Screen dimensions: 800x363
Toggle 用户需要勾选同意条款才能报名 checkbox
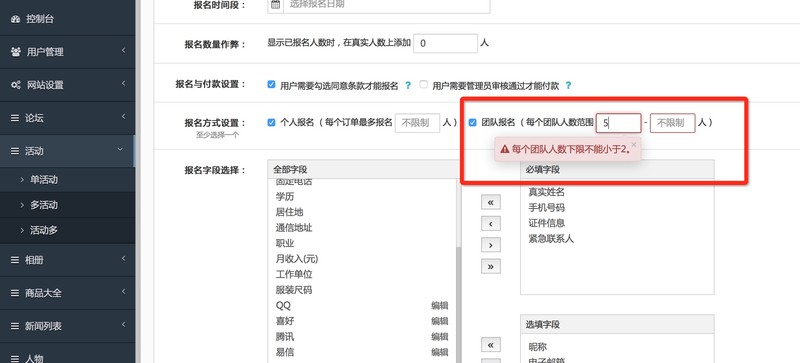271,85
